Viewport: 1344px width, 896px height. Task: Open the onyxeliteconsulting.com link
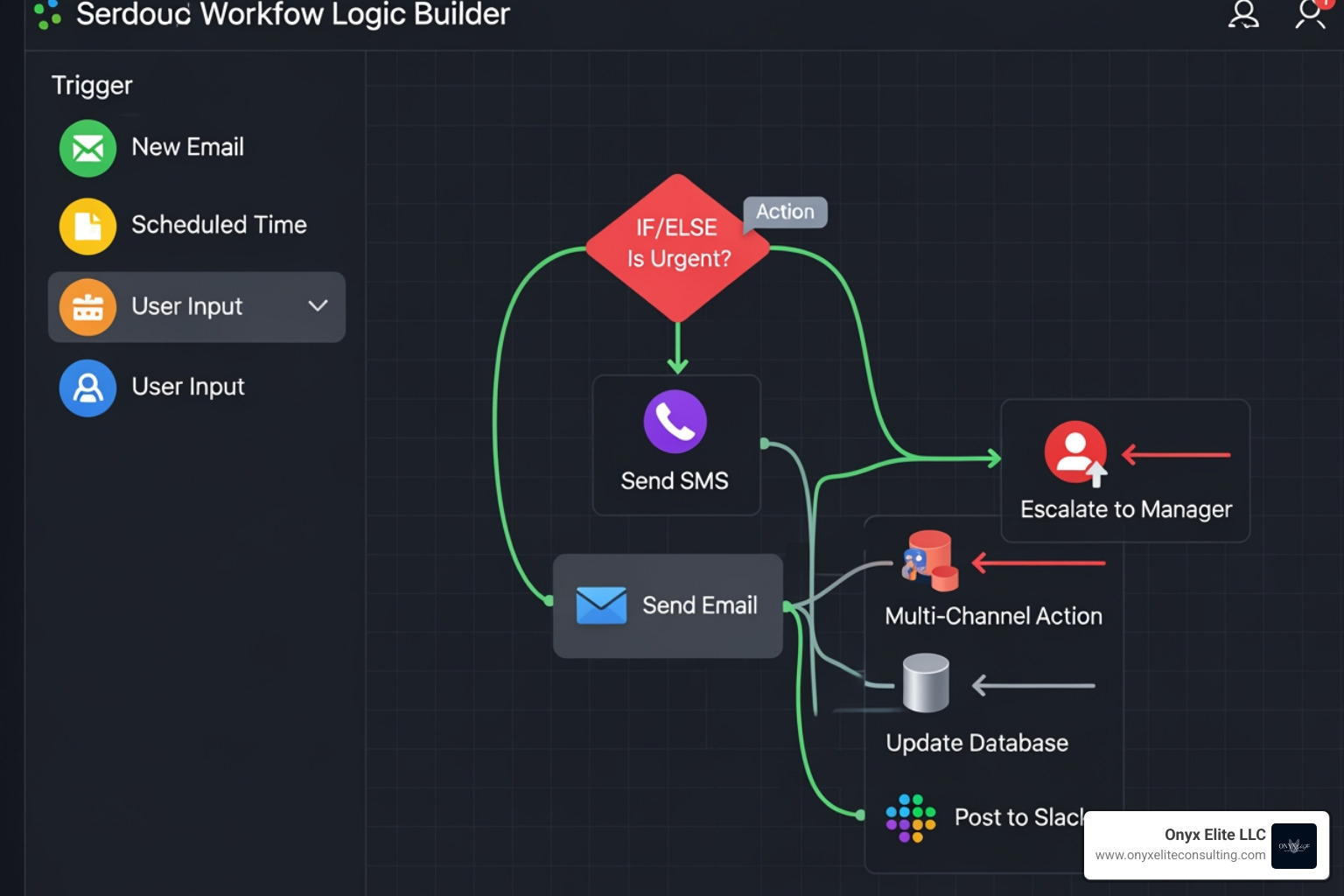(1179, 855)
